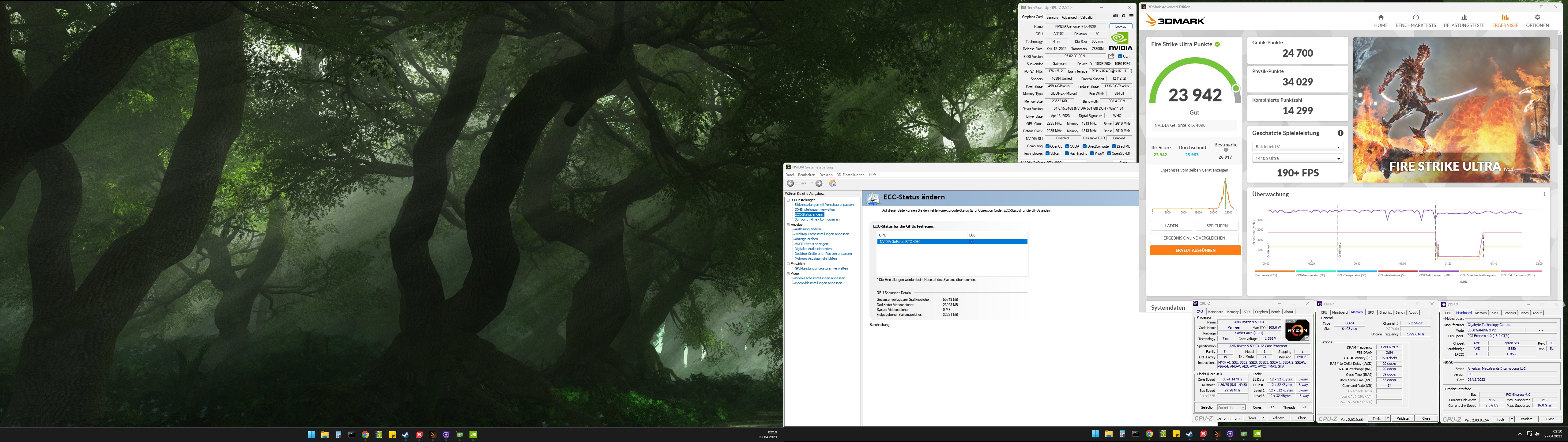
Task: Open the 1440p Ultra resolution dropdown
Action: click(x=1297, y=158)
